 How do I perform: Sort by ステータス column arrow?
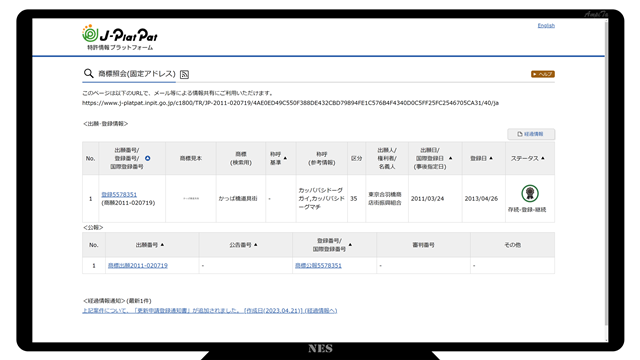(543, 158)
